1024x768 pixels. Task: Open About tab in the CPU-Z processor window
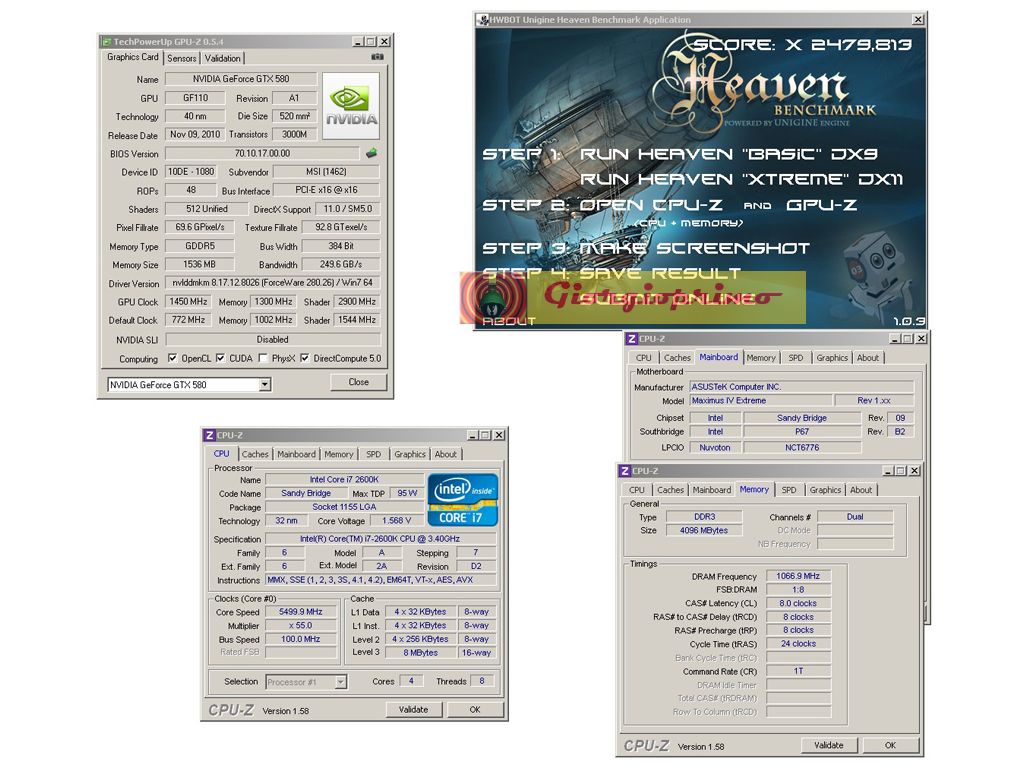(446, 454)
